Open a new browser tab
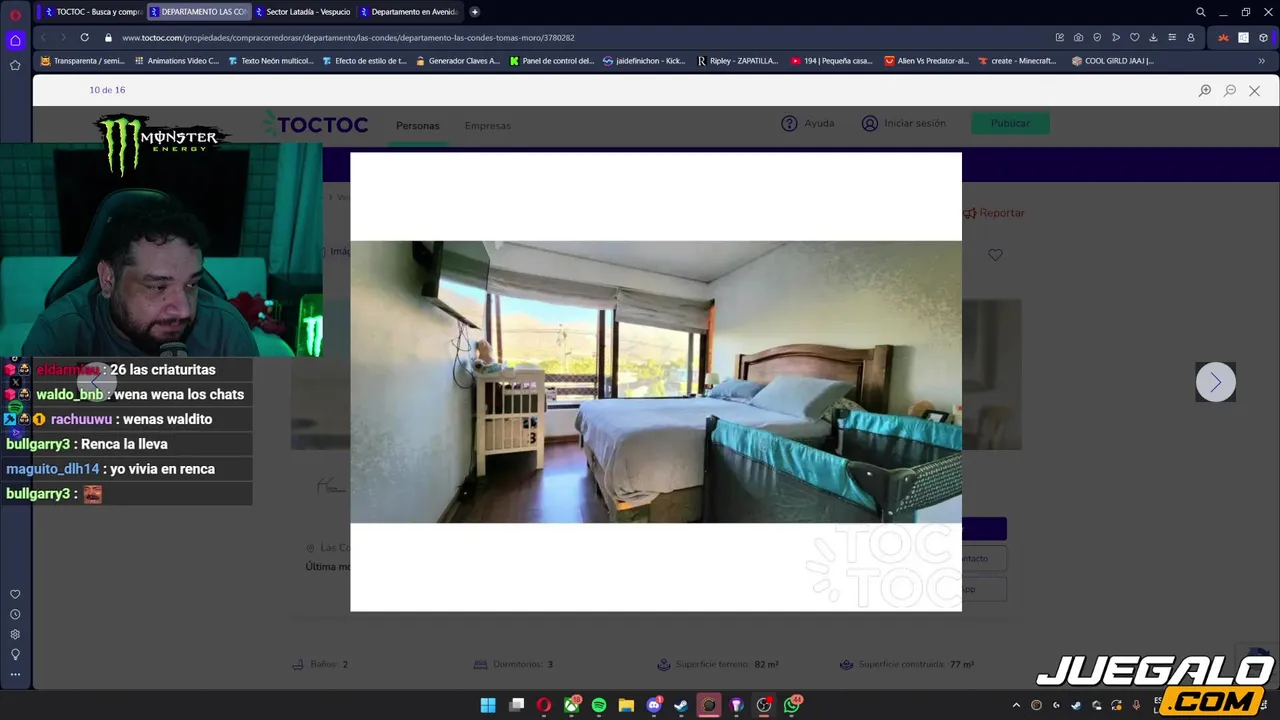Screen dimensions: 1280x720 click(x=474, y=12)
